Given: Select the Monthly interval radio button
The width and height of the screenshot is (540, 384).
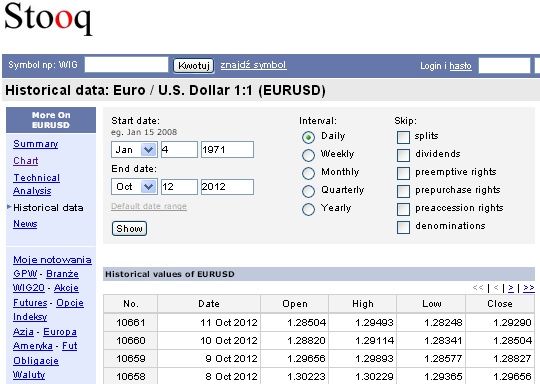Looking at the screenshot, I should pos(308,173).
